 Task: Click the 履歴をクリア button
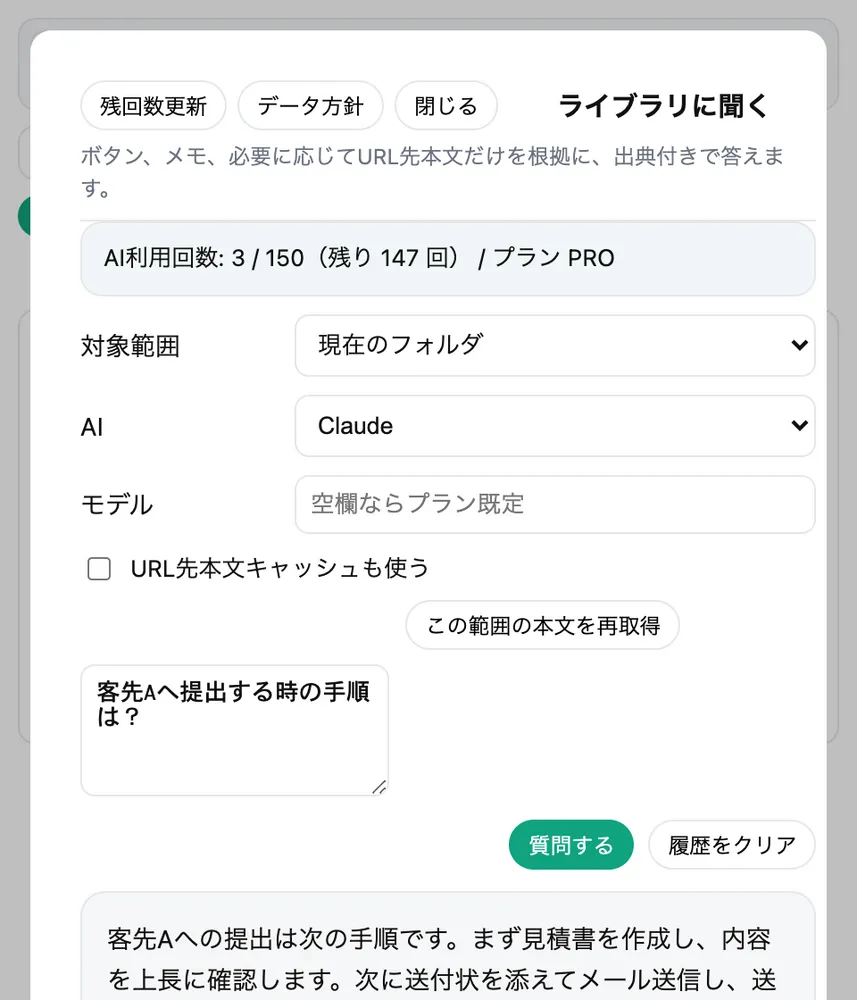click(x=731, y=844)
